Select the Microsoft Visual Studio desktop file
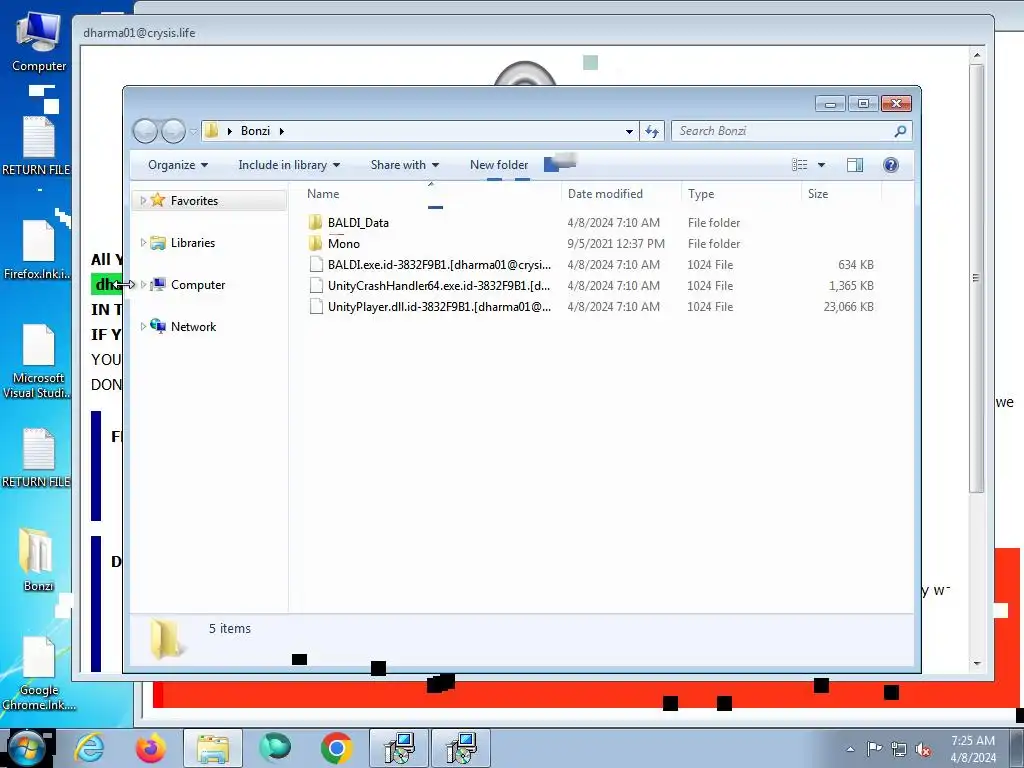Screen dimensions: 1024x768 pyautogui.click(x=38, y=360)
